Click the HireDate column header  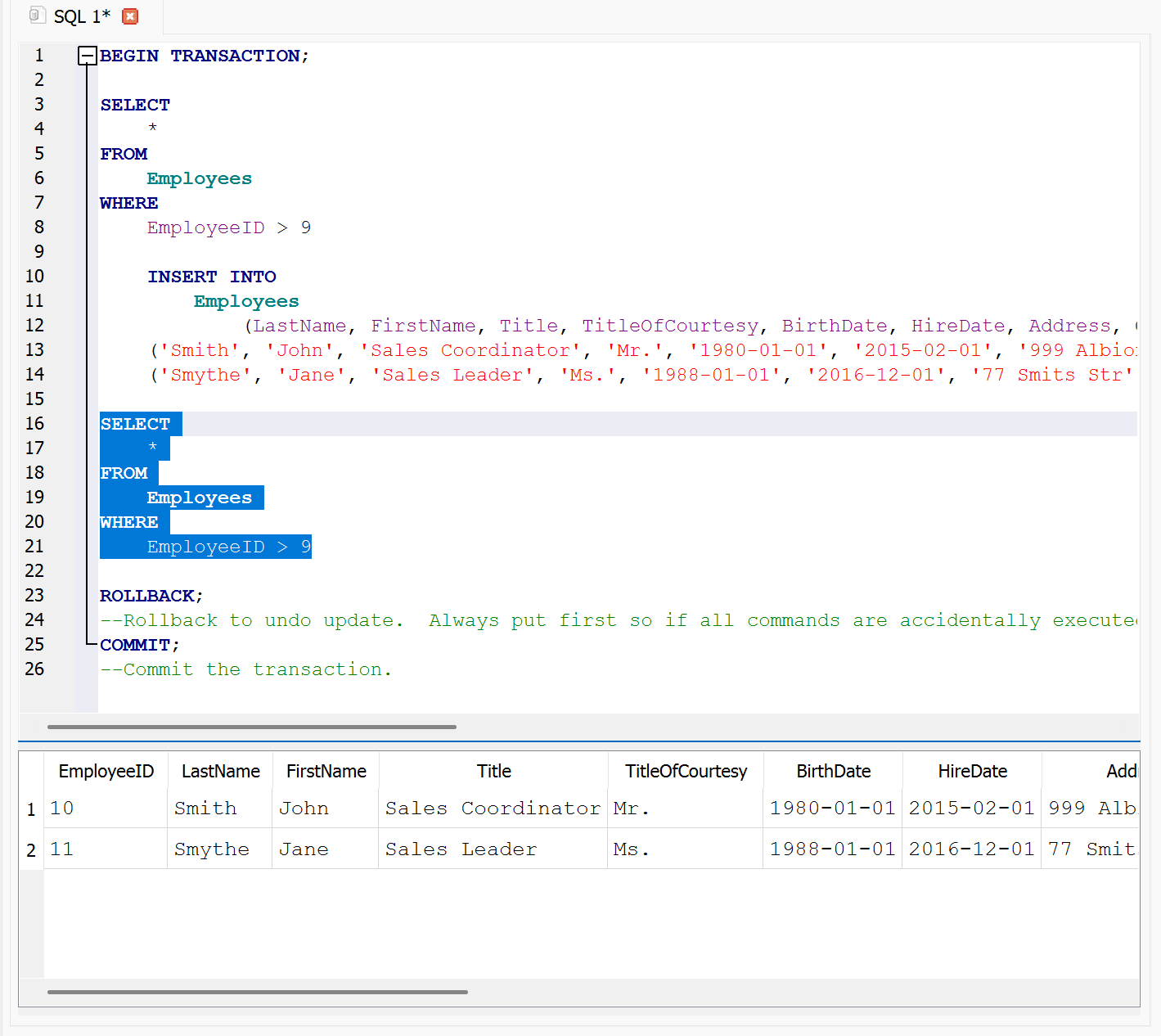coord(972,771)
